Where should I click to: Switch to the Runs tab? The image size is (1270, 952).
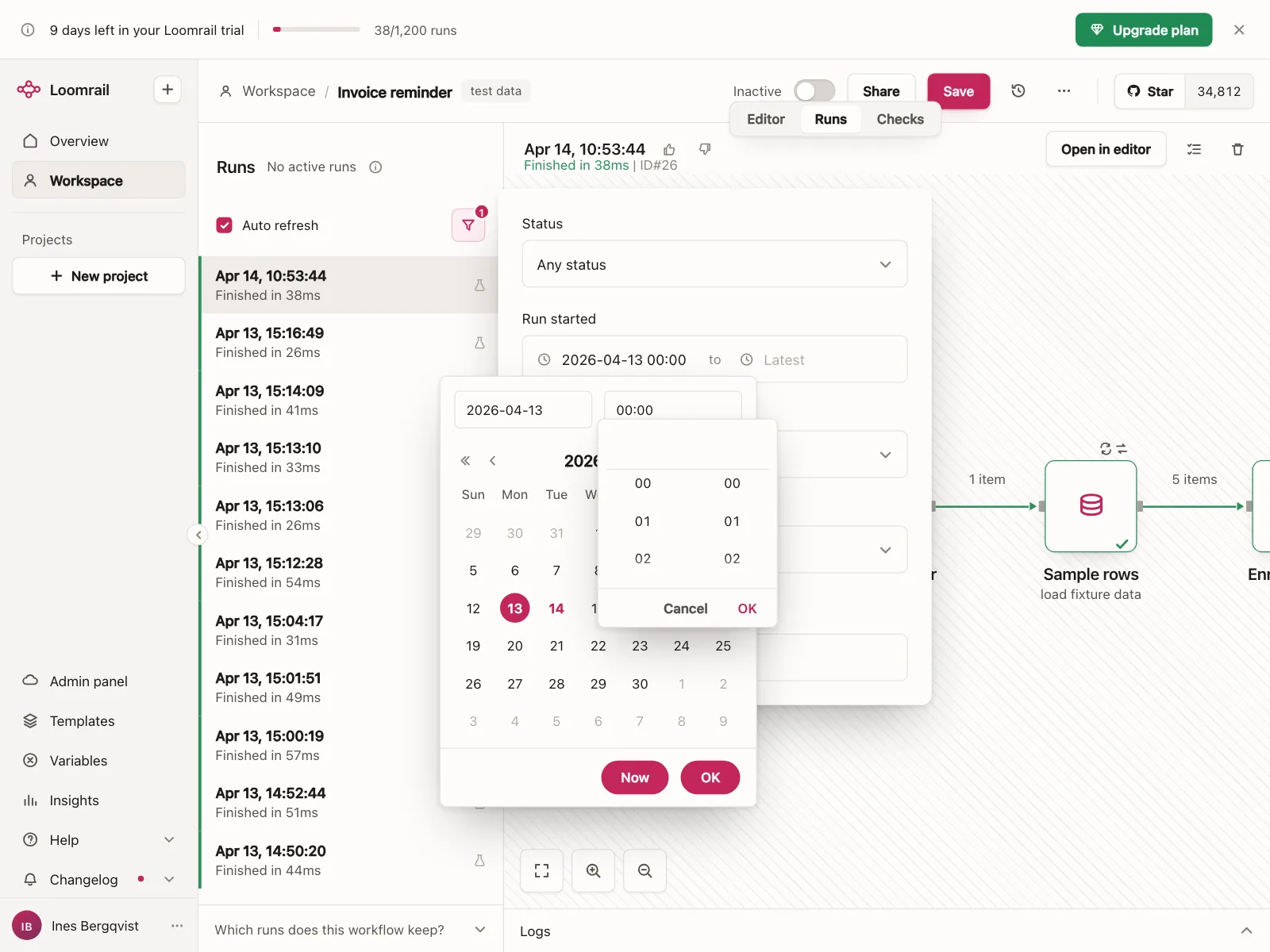pyautogui.click(x=830, y=119)
